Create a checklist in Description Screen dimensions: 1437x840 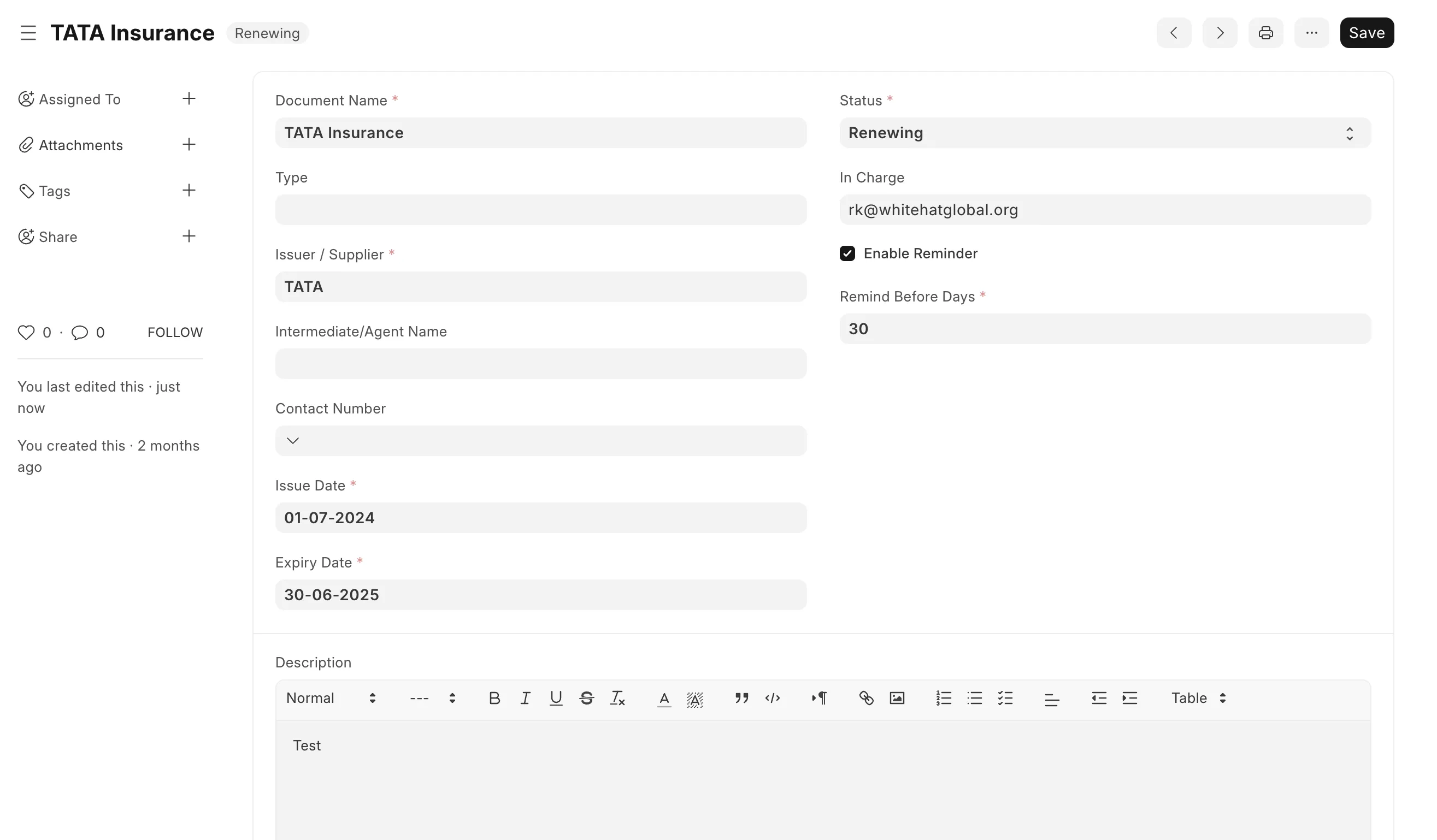(x=1005, y=698)
